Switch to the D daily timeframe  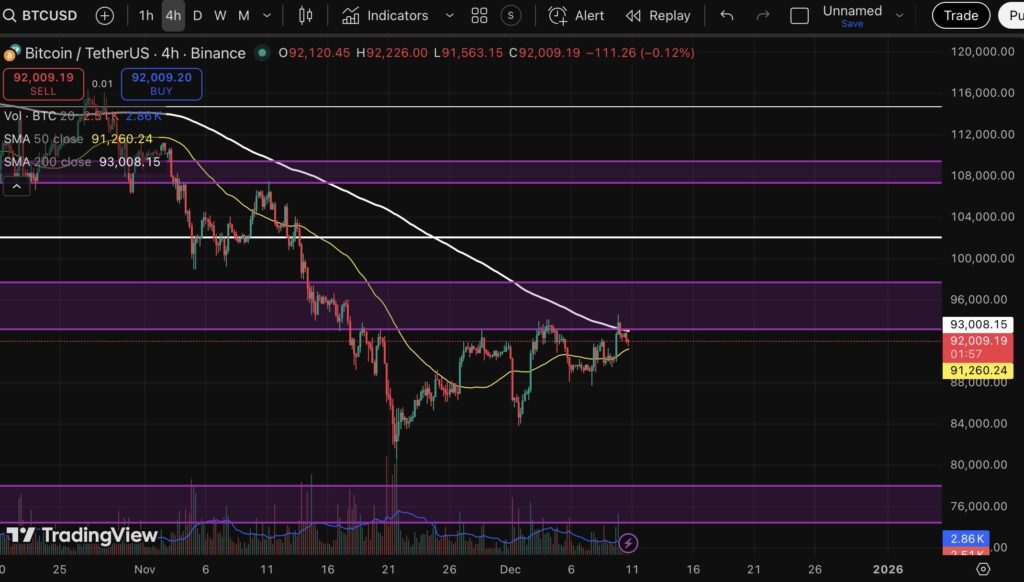[x=197, y=15]
